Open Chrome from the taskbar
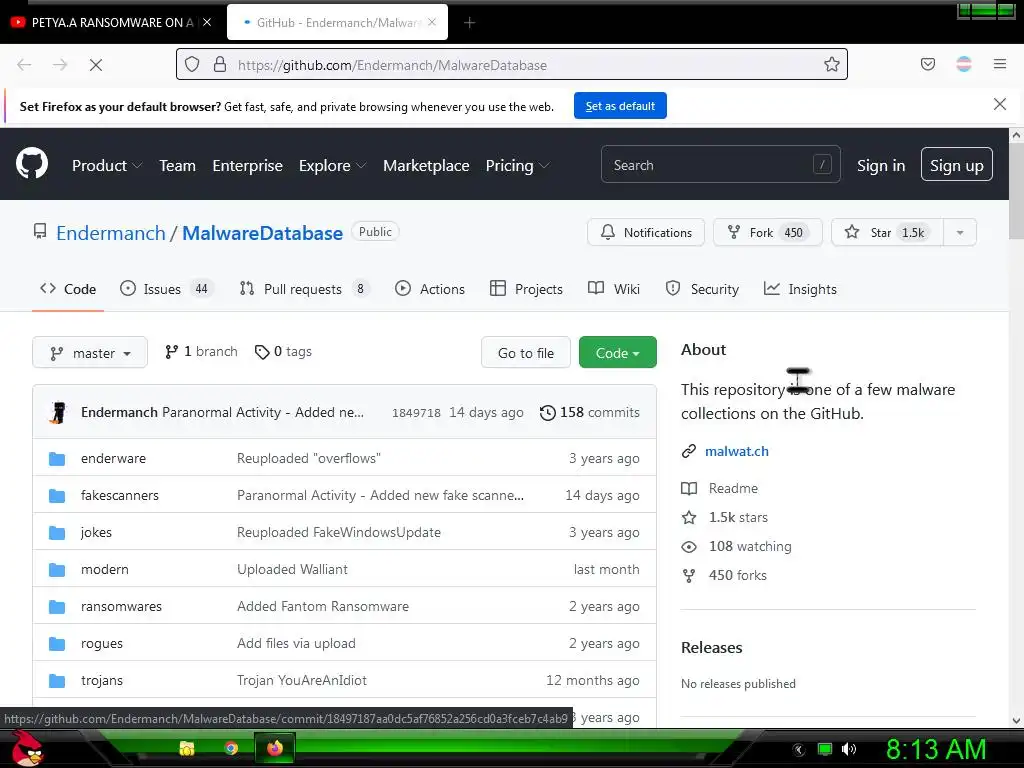This screenshot has height=768, width=1024. 231,748
